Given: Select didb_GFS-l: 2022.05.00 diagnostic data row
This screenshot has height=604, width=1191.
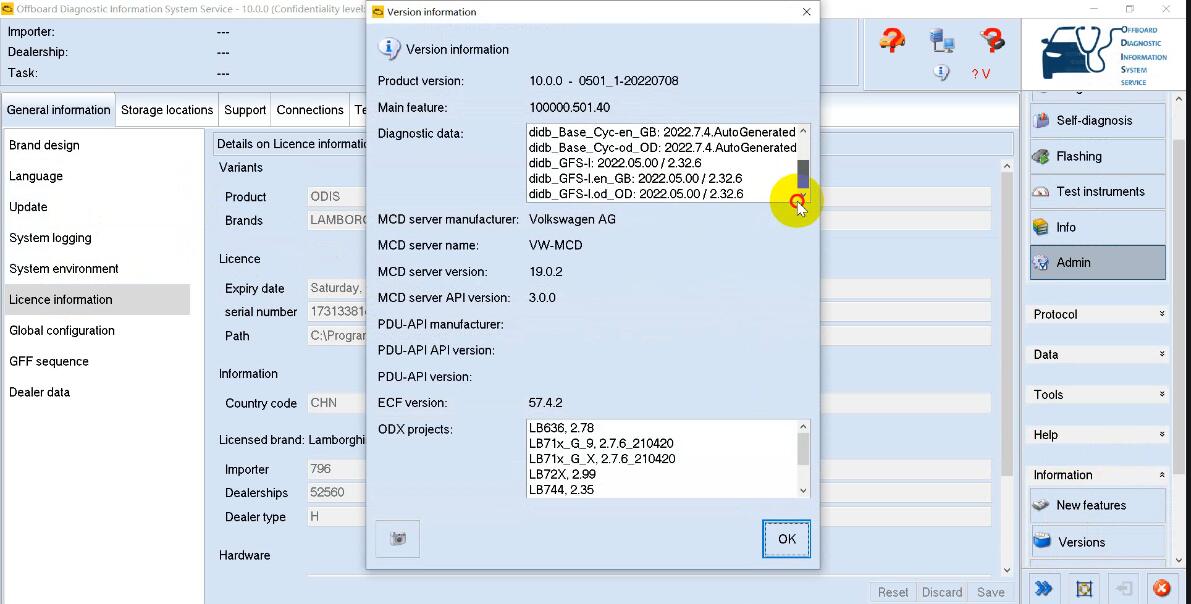Looking at the screenshot, I should coord(614,163).
